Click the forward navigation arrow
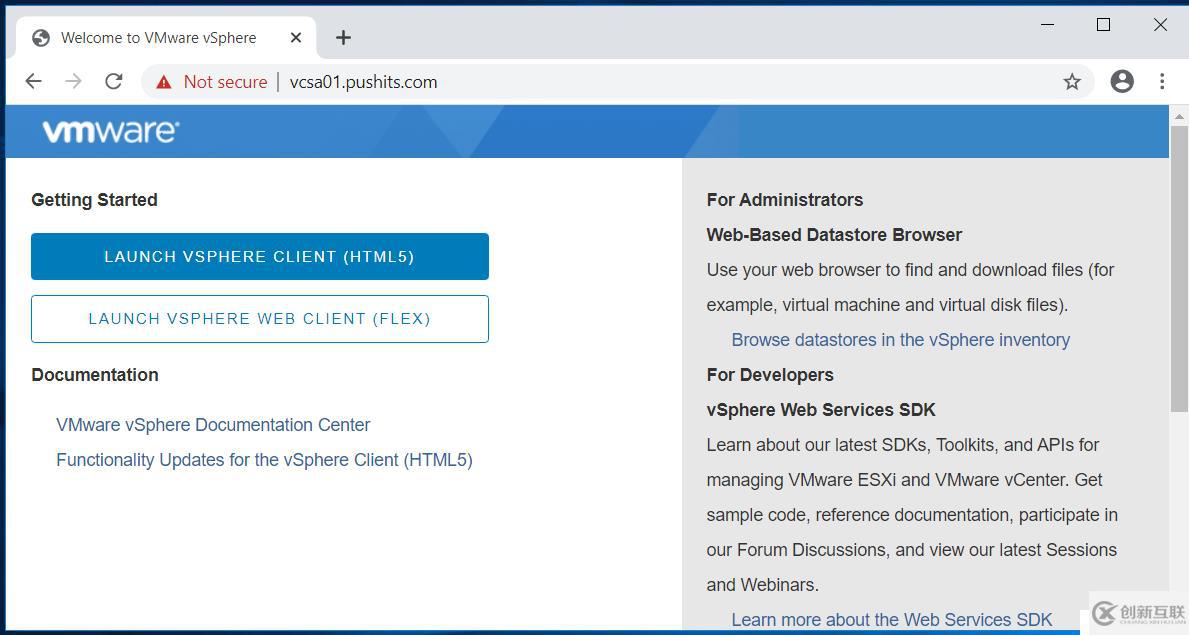 click(x=73, y=81)
